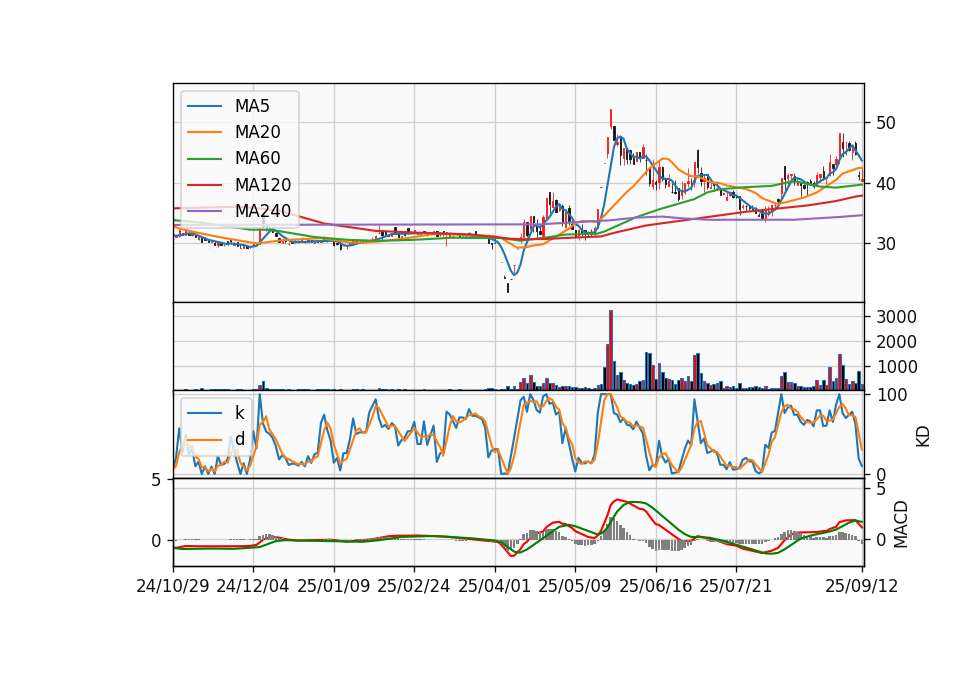Click the MA20 legend label
The image size is (960, 690).
coord(257,132)
